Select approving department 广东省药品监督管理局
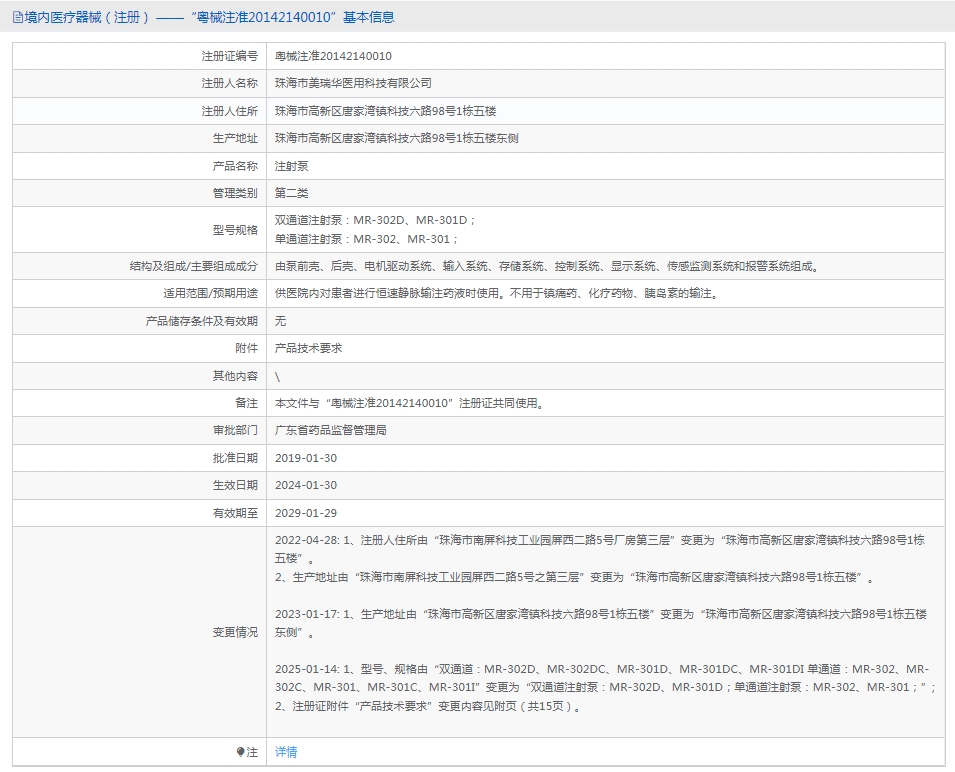The image size is (955, 772). point(331,430)
